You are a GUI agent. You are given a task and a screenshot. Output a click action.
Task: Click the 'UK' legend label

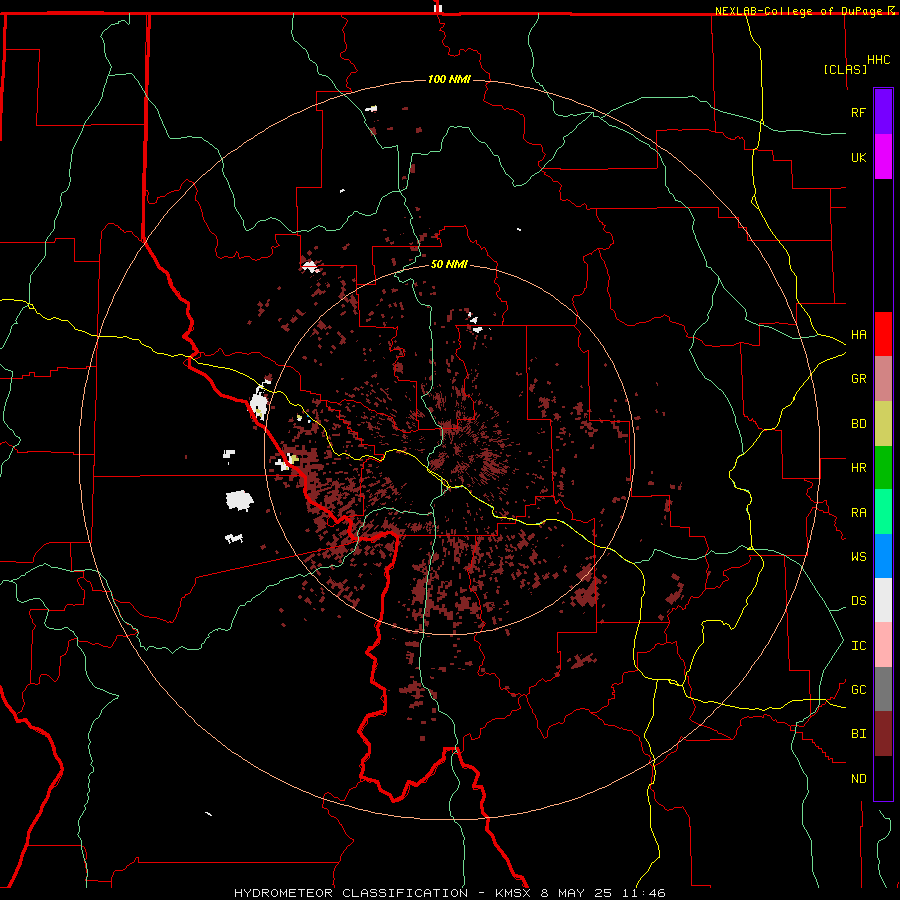coord(858,157)
